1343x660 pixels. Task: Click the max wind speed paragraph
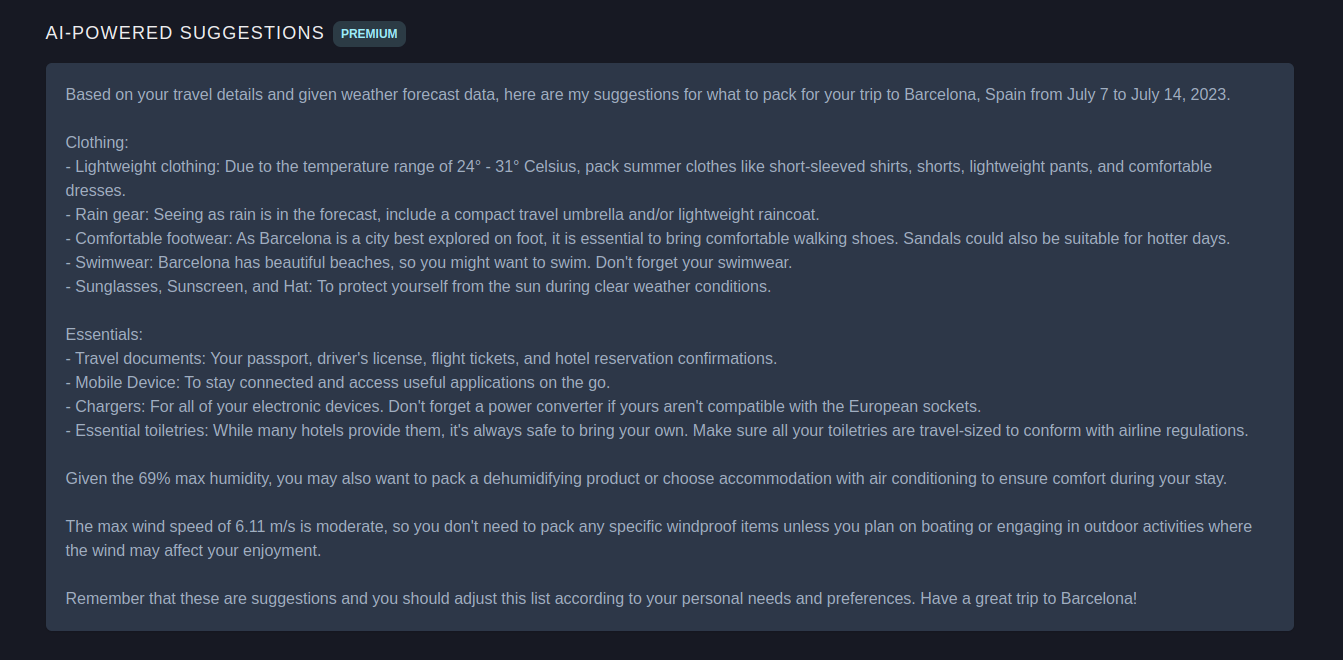659,539
